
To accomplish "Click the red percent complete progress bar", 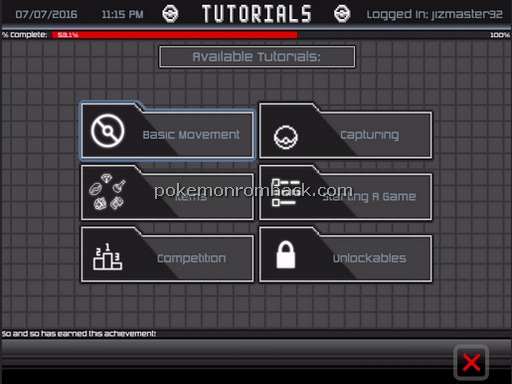I will pos(175,35).
